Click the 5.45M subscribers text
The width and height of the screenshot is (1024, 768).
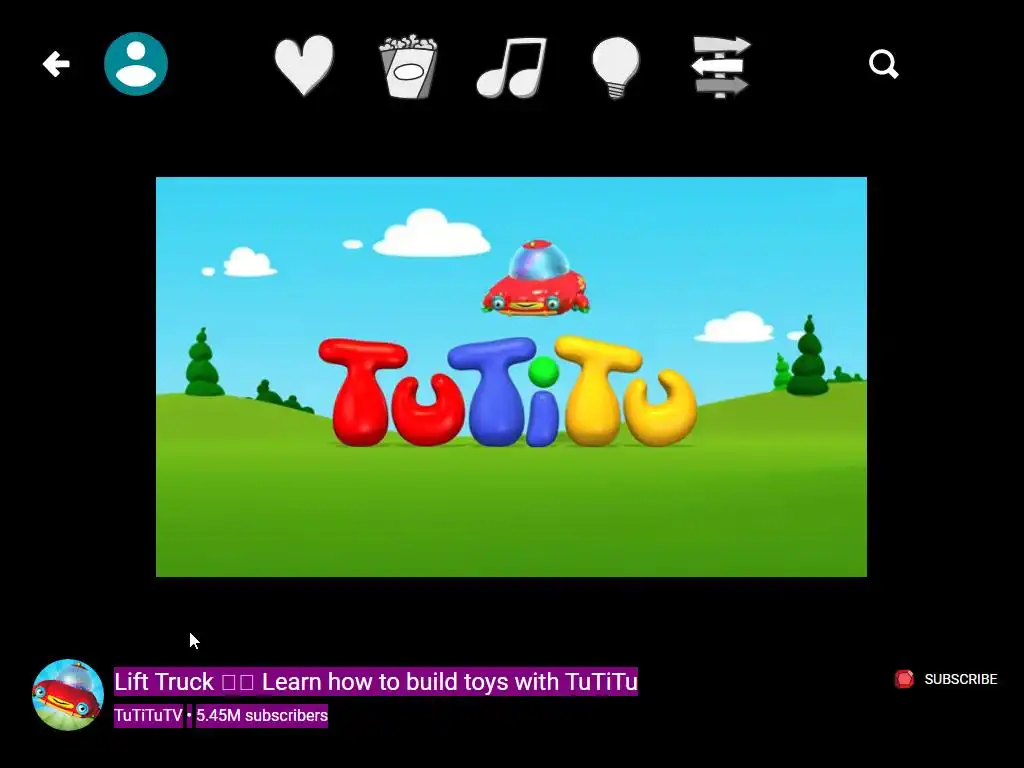262,716
